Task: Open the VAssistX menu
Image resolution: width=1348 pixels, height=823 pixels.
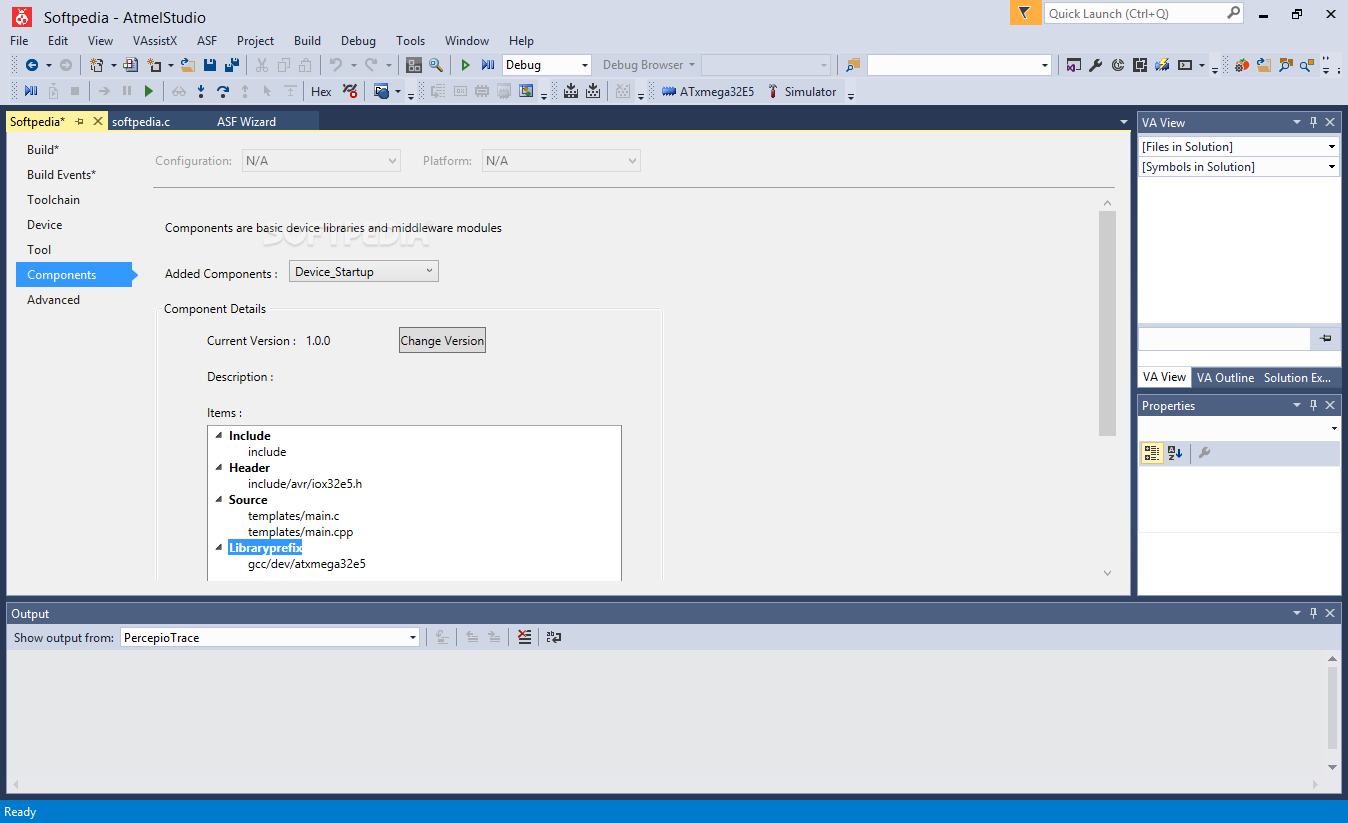Action: pos(154,41)
